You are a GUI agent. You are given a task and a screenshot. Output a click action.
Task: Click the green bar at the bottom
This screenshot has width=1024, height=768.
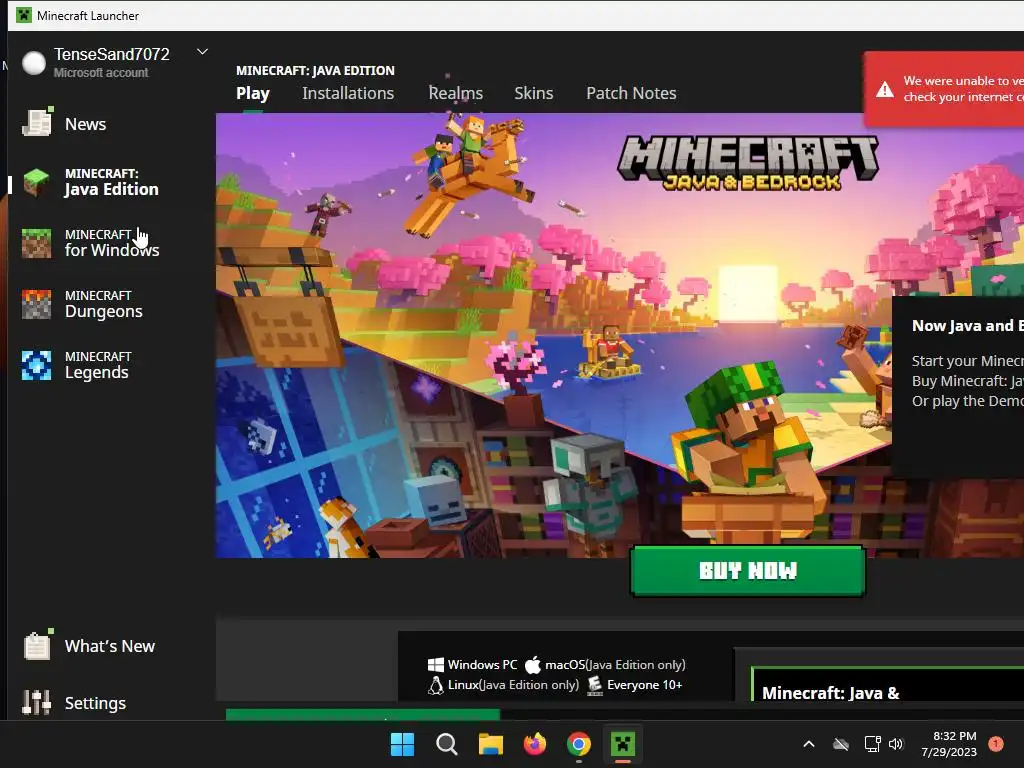362,714
